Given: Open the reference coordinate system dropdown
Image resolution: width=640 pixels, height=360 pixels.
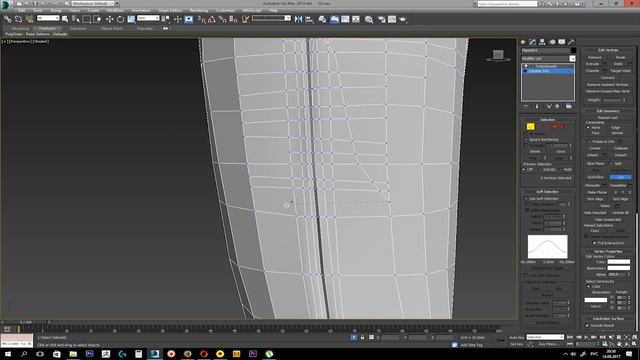Looking at the screenshot, I should (x=148, y=18).
